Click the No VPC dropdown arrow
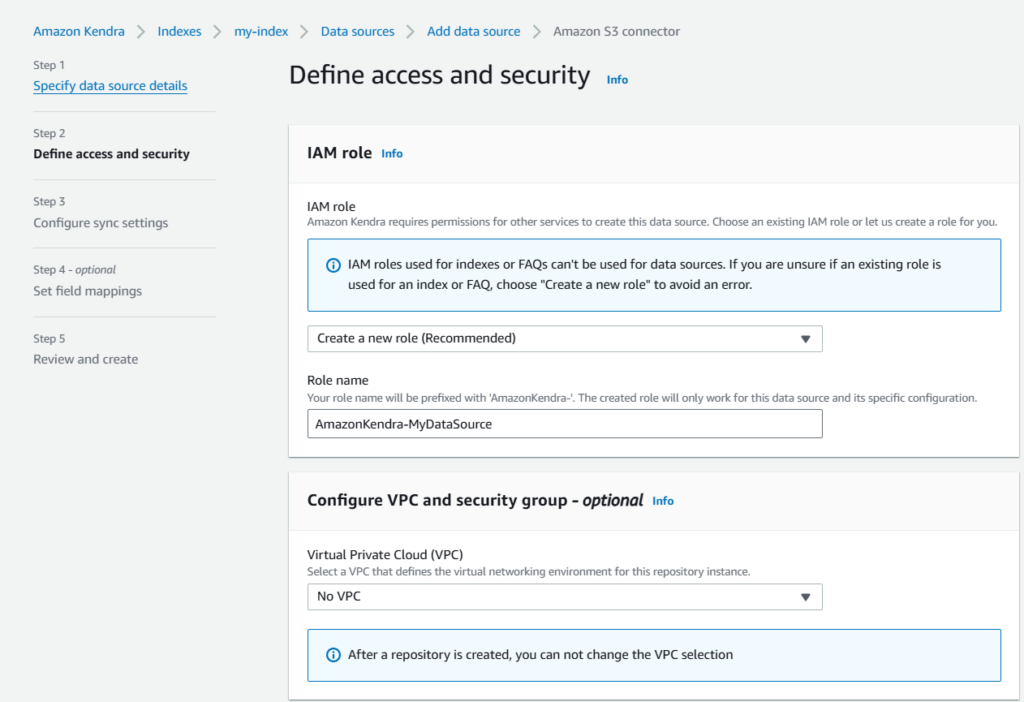The height and width of the screenshot is (702, 1024). pyautogui.click(x=805, y=597)
